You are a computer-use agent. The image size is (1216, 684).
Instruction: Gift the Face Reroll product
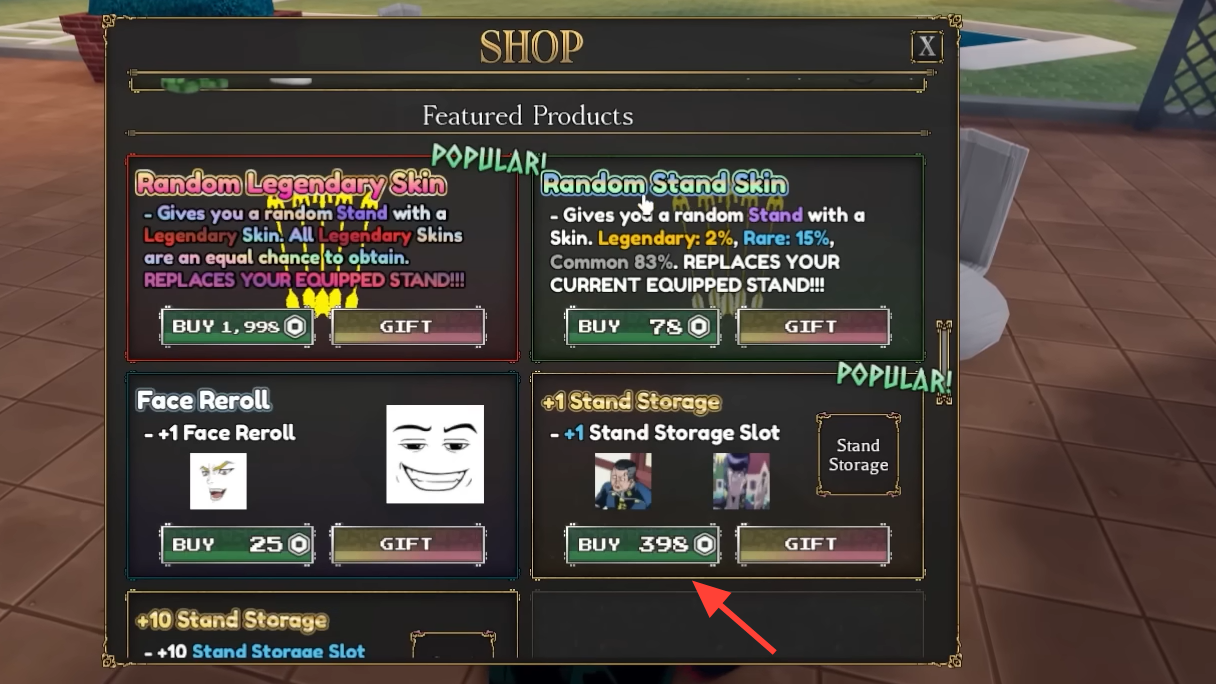coord(408,545)
